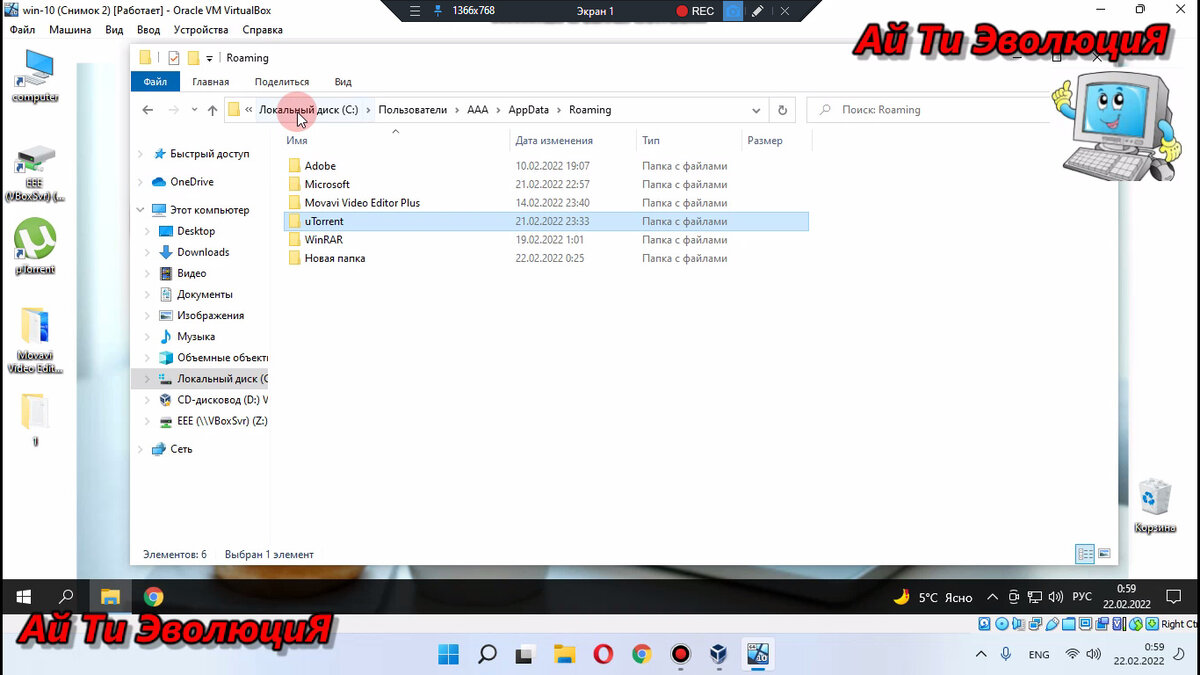Click the pencil annotate tool in recorder bar

point(757,11)
